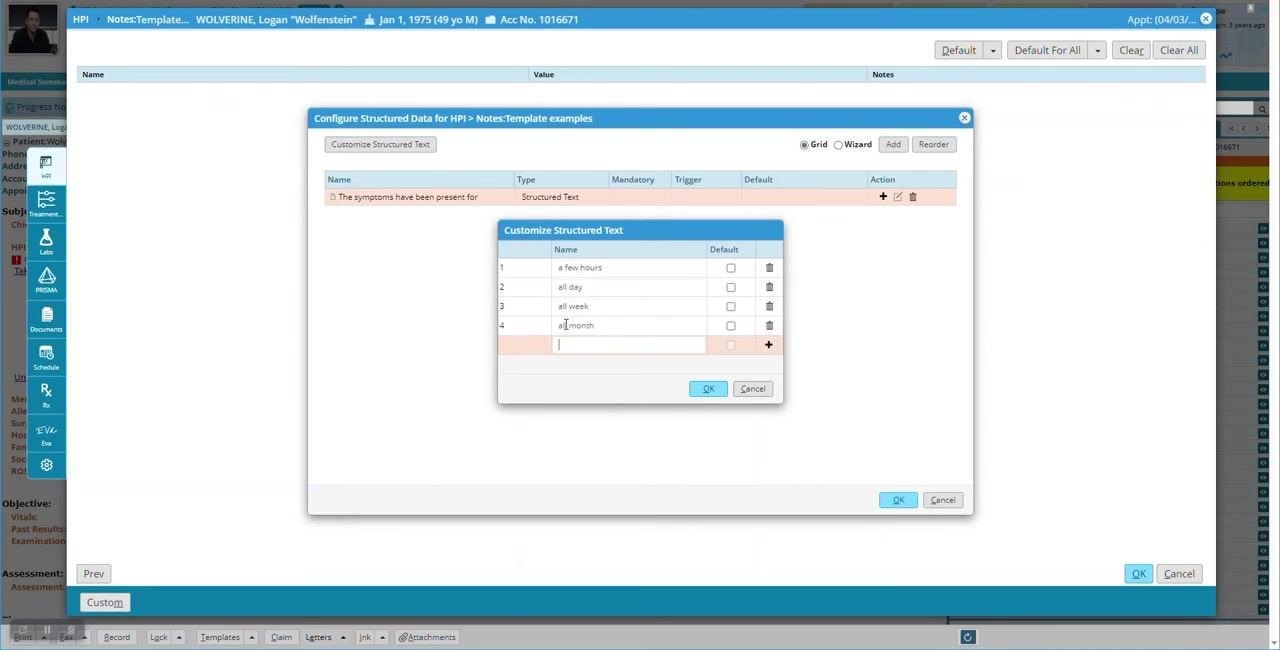Open the Treatment sidebar section
This screenshot has width=1280, height=650.
tap(46, 204)
